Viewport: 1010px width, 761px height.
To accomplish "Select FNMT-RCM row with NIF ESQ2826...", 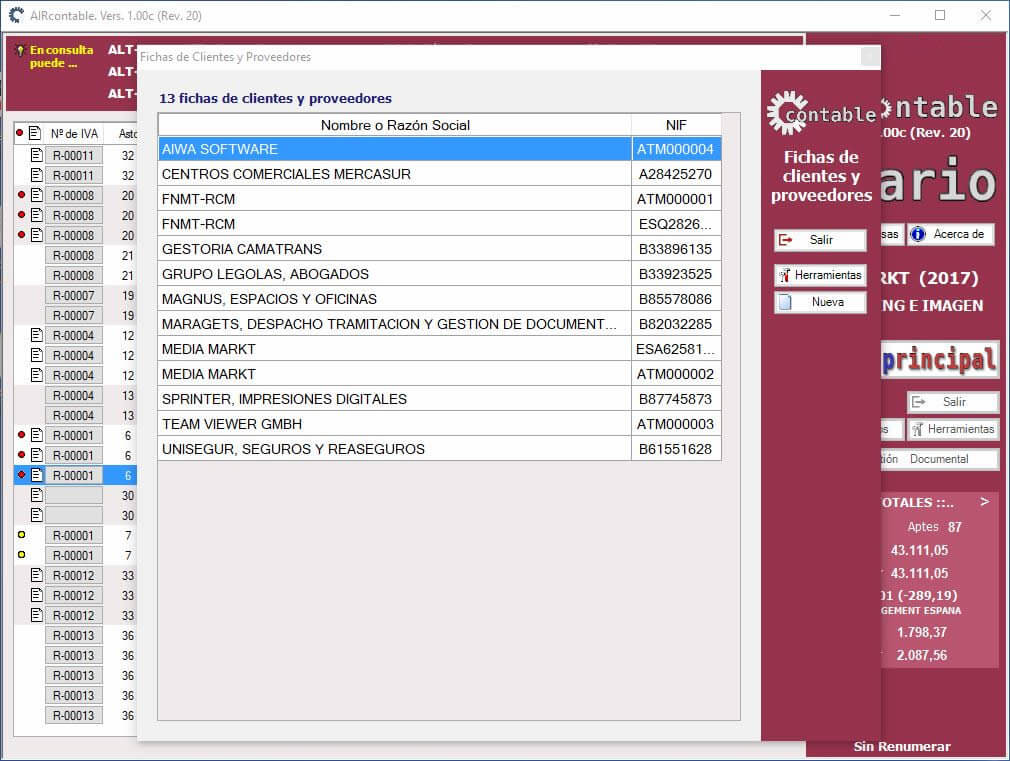I will tap(439, 224).
